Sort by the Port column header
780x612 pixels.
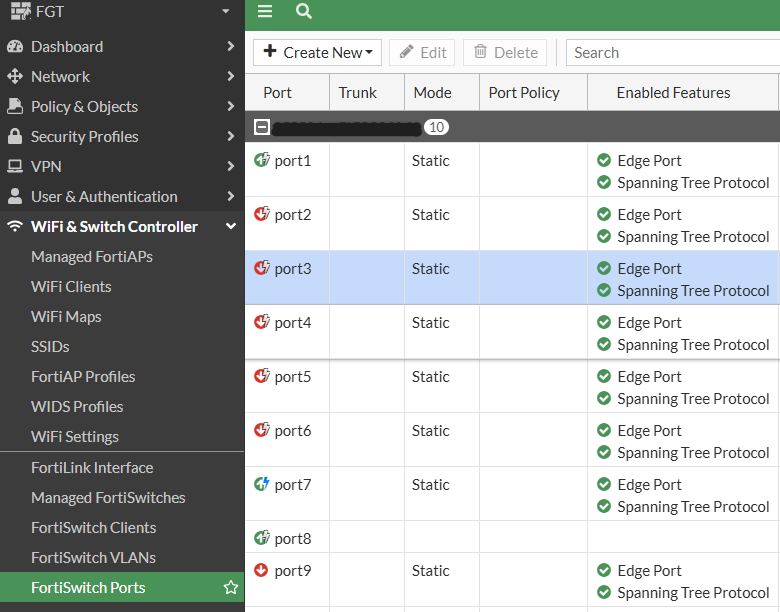click(x=278, y=92)
